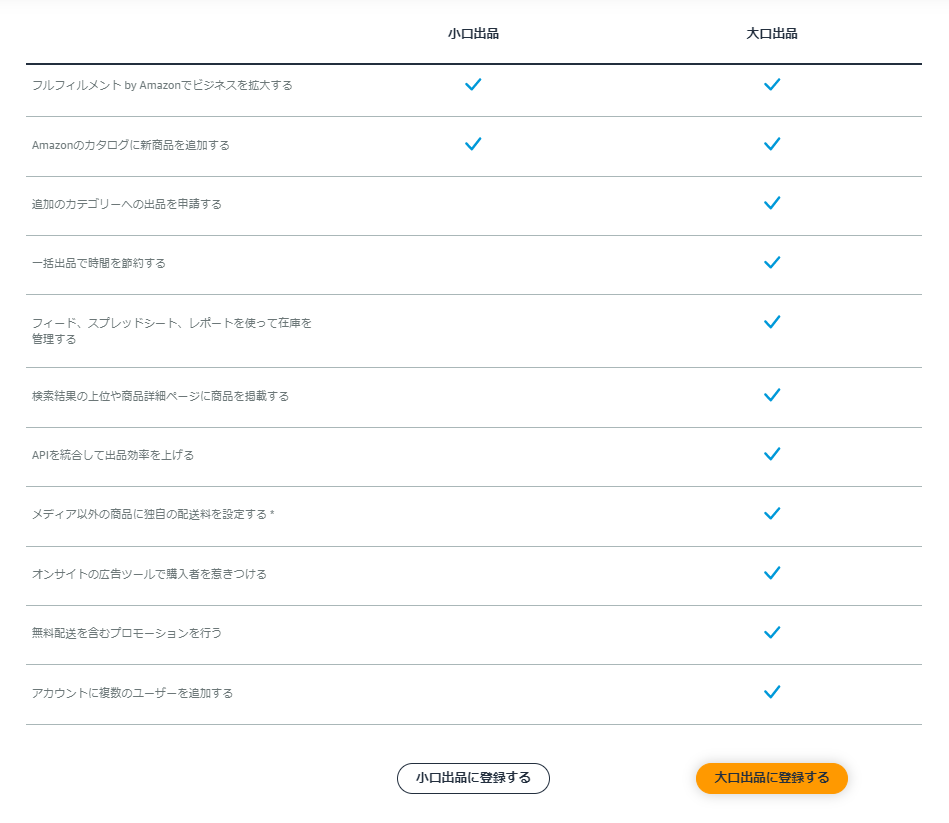Click the アカウントに複数のユーザーを追加する text
Image resolution: width=949 pixels, height=823 pixels.
point(132,693)
